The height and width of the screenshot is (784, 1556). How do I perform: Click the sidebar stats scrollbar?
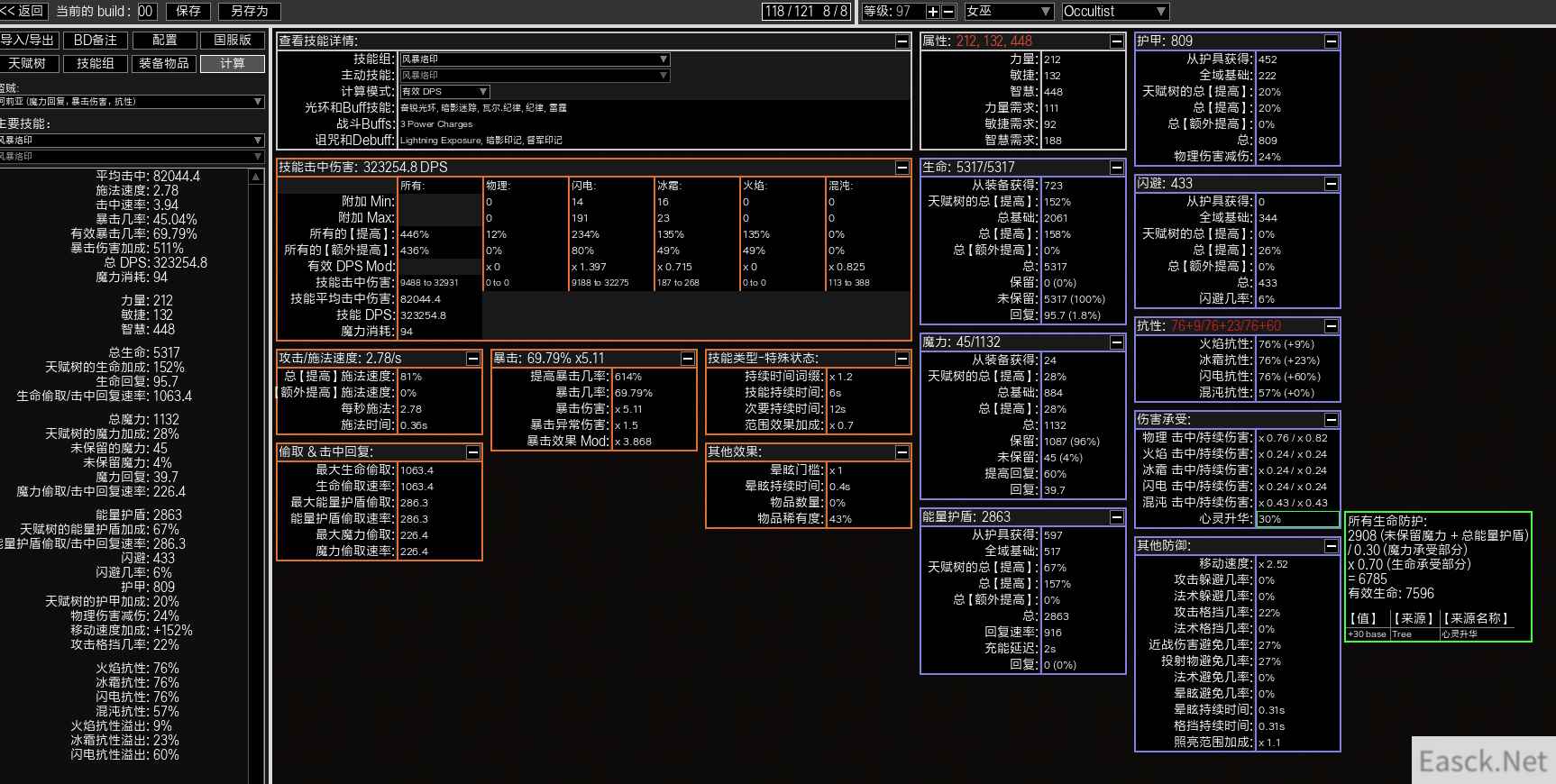(256, 476)
